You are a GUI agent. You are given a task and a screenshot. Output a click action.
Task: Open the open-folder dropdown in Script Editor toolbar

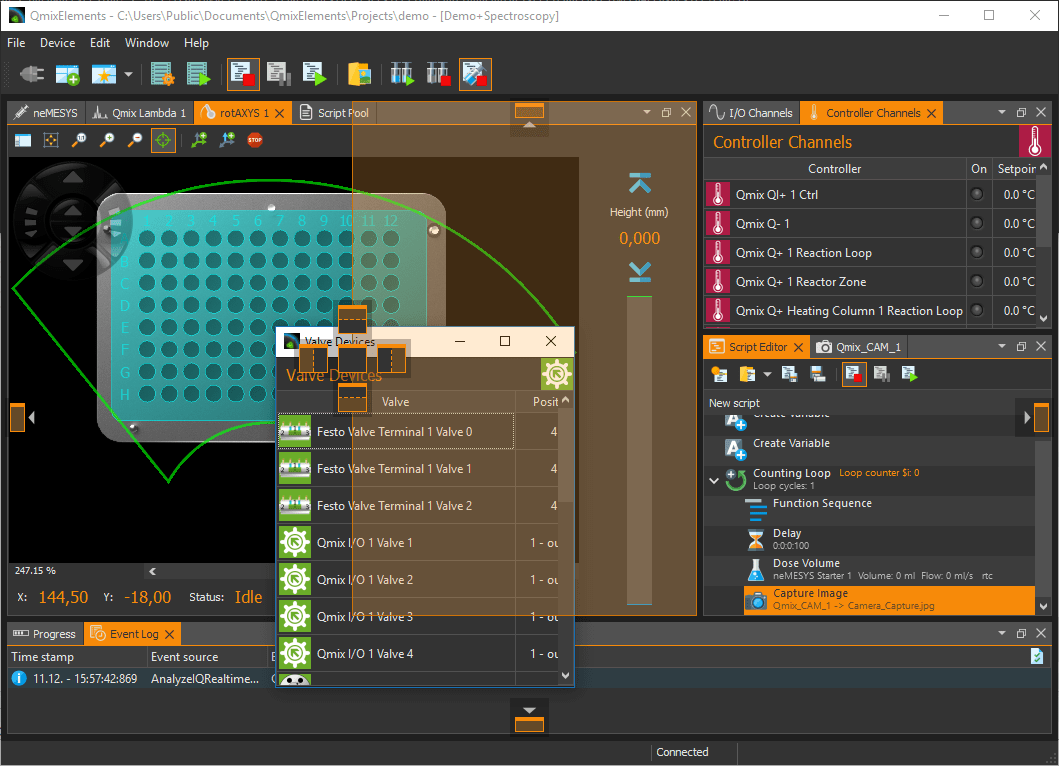point(766,373)
